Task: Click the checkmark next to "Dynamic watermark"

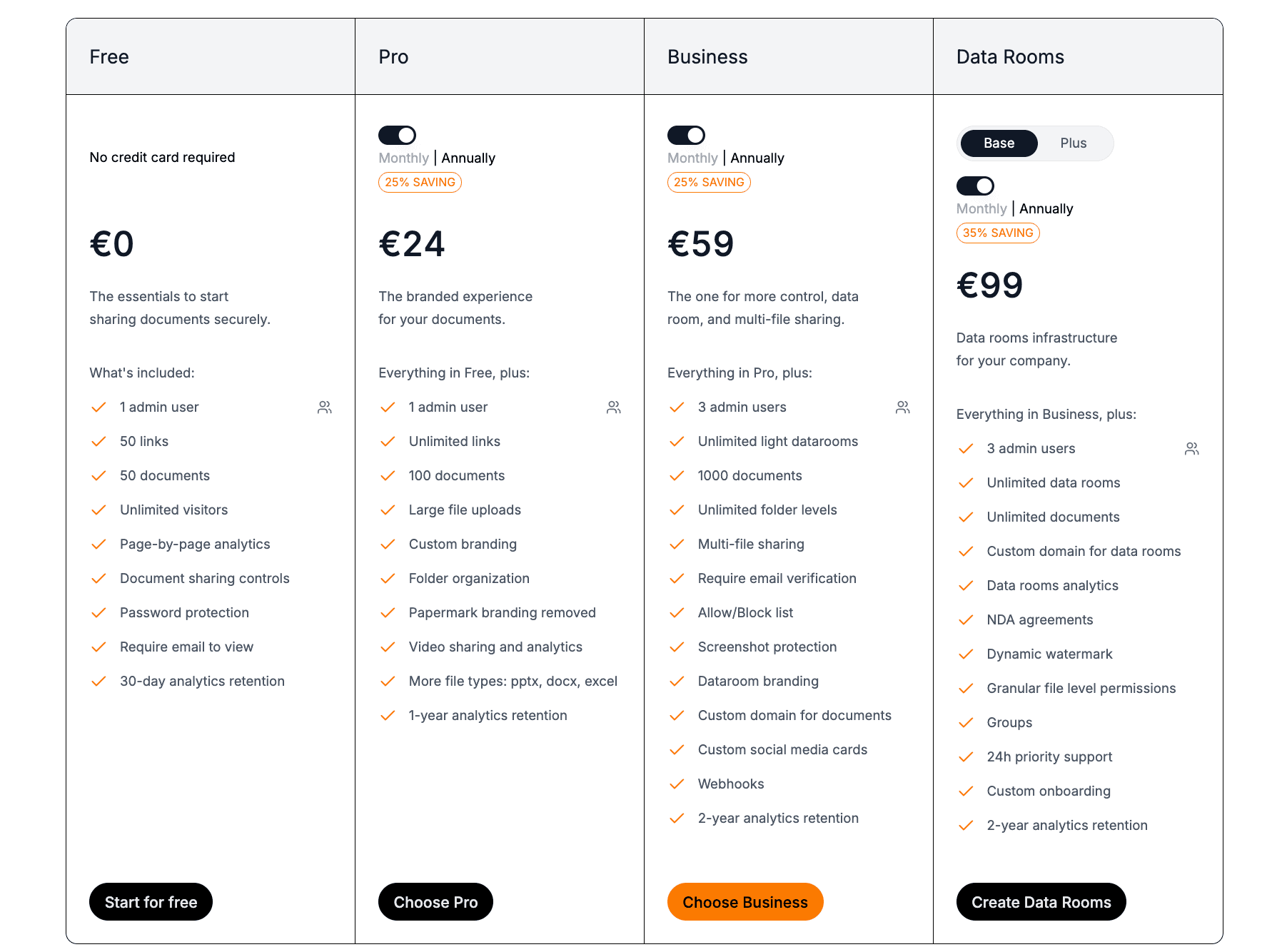Action: coord(966,654)
